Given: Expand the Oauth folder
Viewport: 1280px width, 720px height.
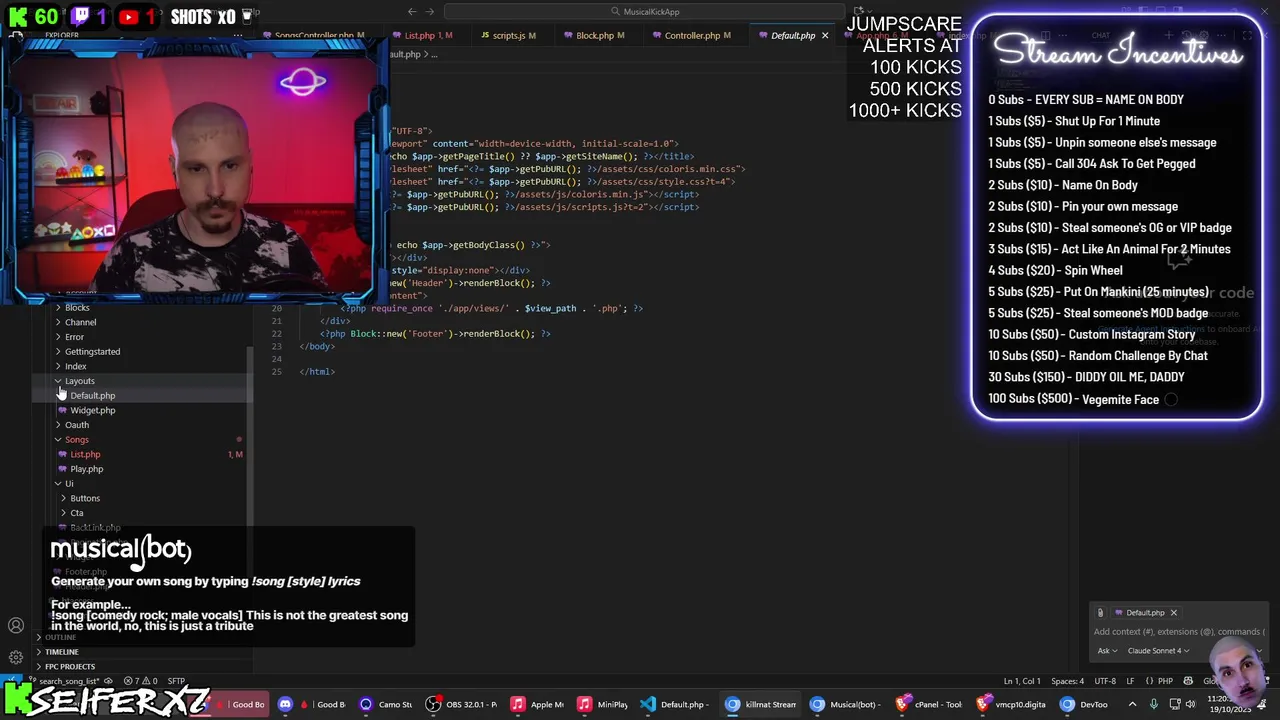Looking at the screenshot, I should (76, 425).
